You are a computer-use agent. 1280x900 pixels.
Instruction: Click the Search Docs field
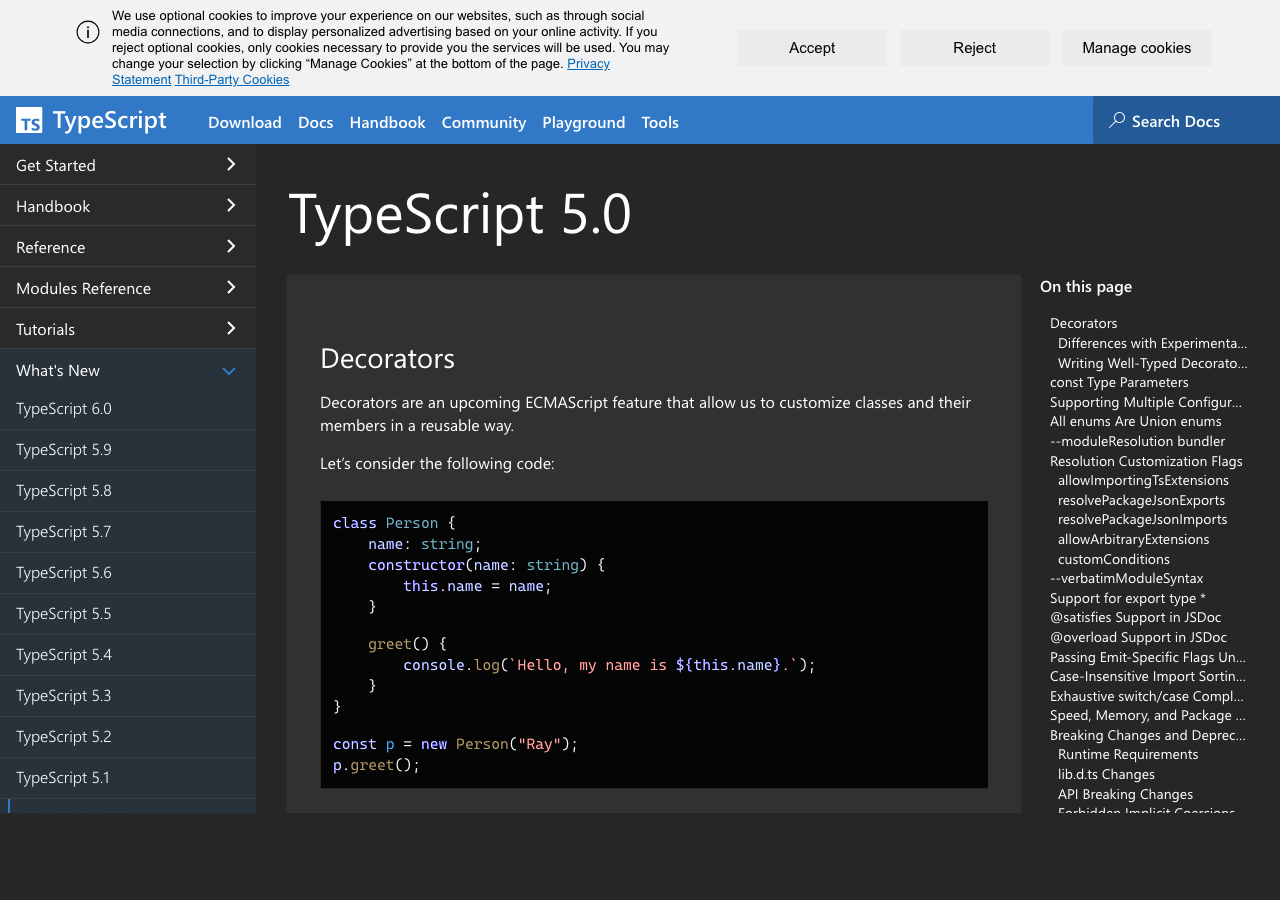coord(1175,120)
